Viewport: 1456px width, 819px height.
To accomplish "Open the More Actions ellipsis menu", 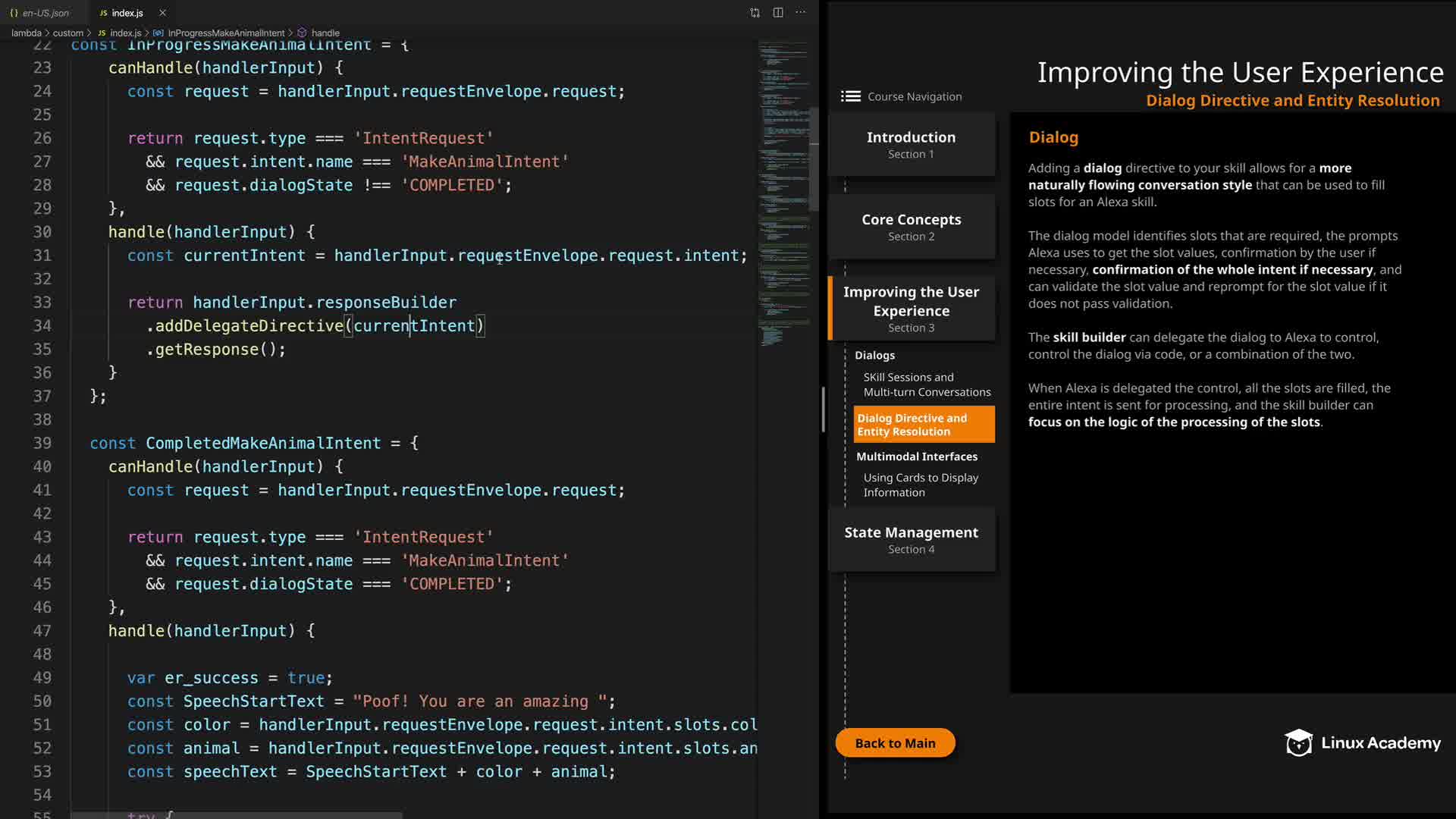I will point(801,13).
